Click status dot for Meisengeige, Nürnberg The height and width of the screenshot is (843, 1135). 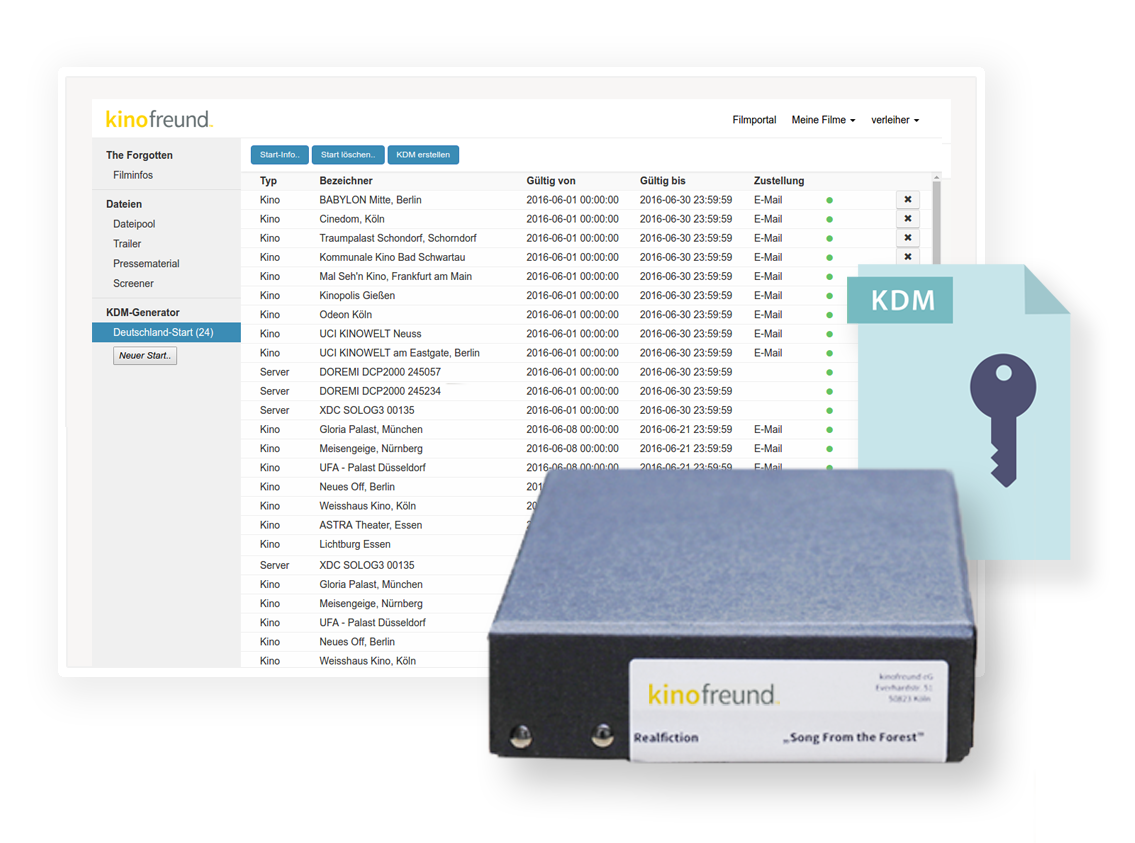pyautogui.click(x=830, y=449)
